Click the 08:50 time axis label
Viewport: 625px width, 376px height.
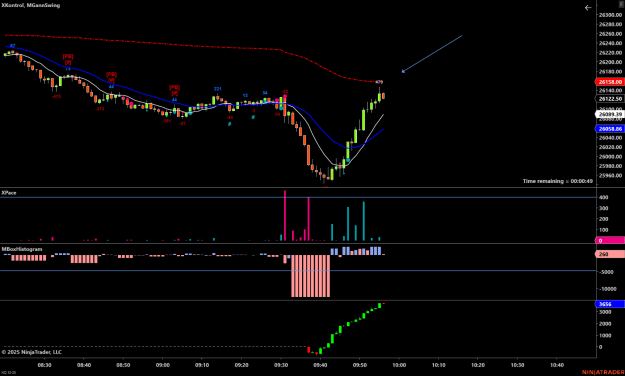coord(123,365)
